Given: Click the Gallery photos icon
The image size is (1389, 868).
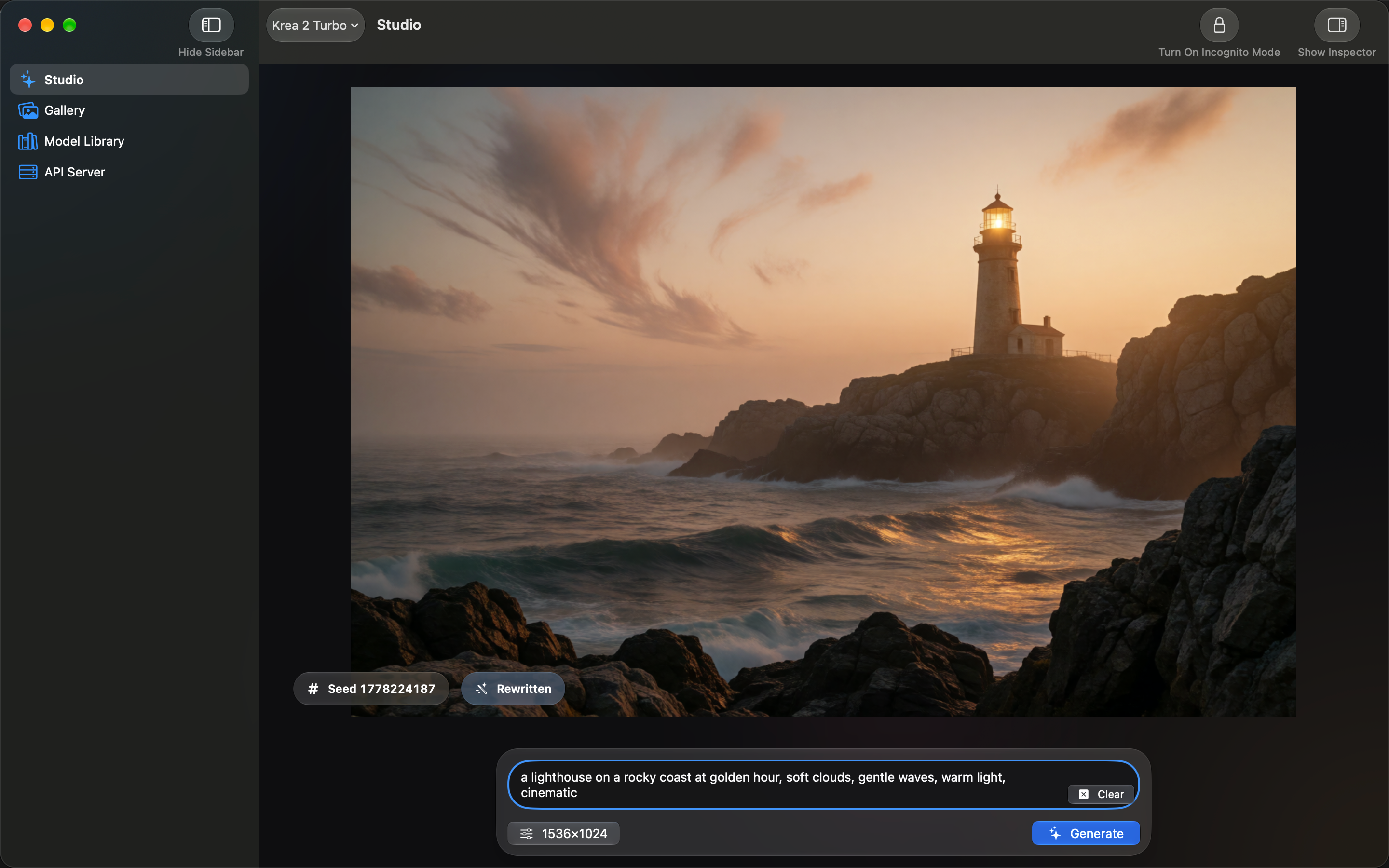Looking at the screenshot, I should [27, 110].
